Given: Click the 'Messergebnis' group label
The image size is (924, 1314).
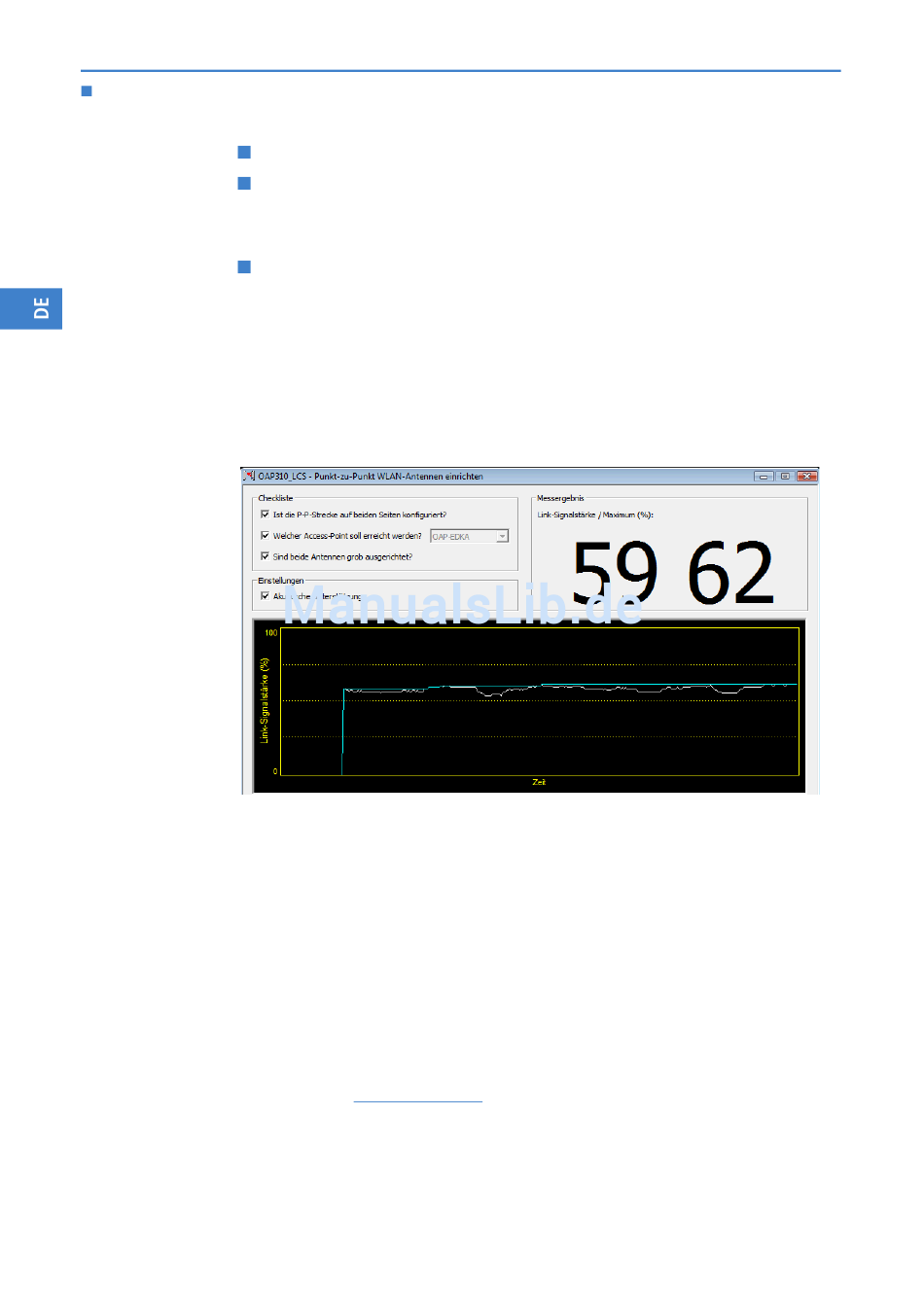Looking at the screenshot, I should tap(560, 498).
